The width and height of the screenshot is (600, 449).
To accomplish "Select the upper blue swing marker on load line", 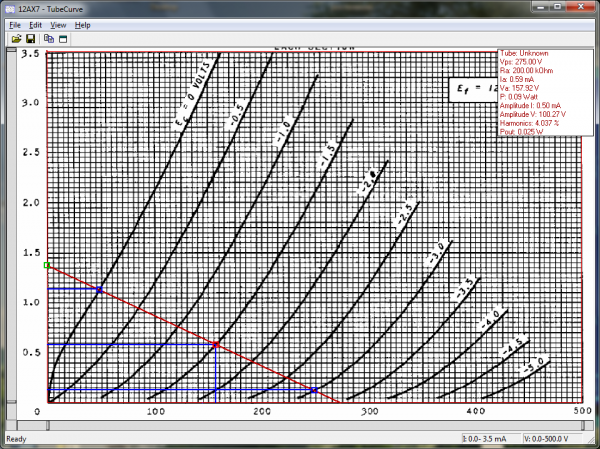I will (x=98, y=289).
